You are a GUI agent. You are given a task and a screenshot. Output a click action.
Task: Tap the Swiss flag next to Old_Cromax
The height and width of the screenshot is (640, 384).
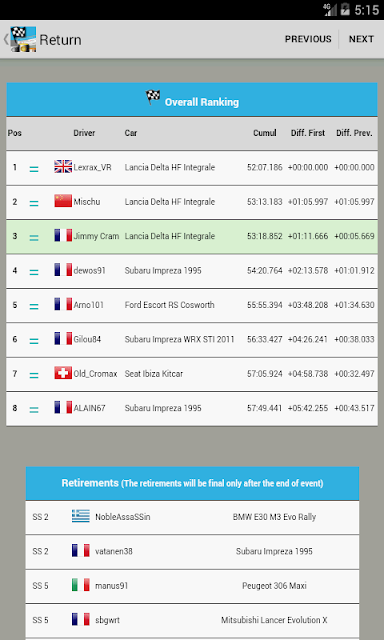[63, 373]
